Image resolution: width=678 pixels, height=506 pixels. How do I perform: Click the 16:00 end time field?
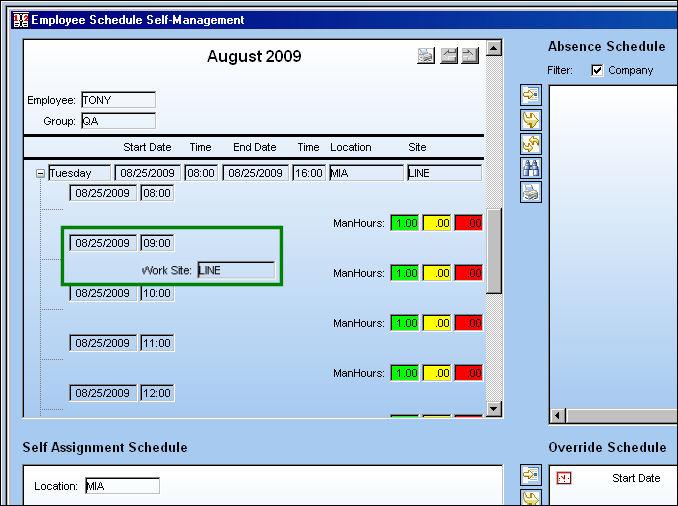tap(309, 173)
